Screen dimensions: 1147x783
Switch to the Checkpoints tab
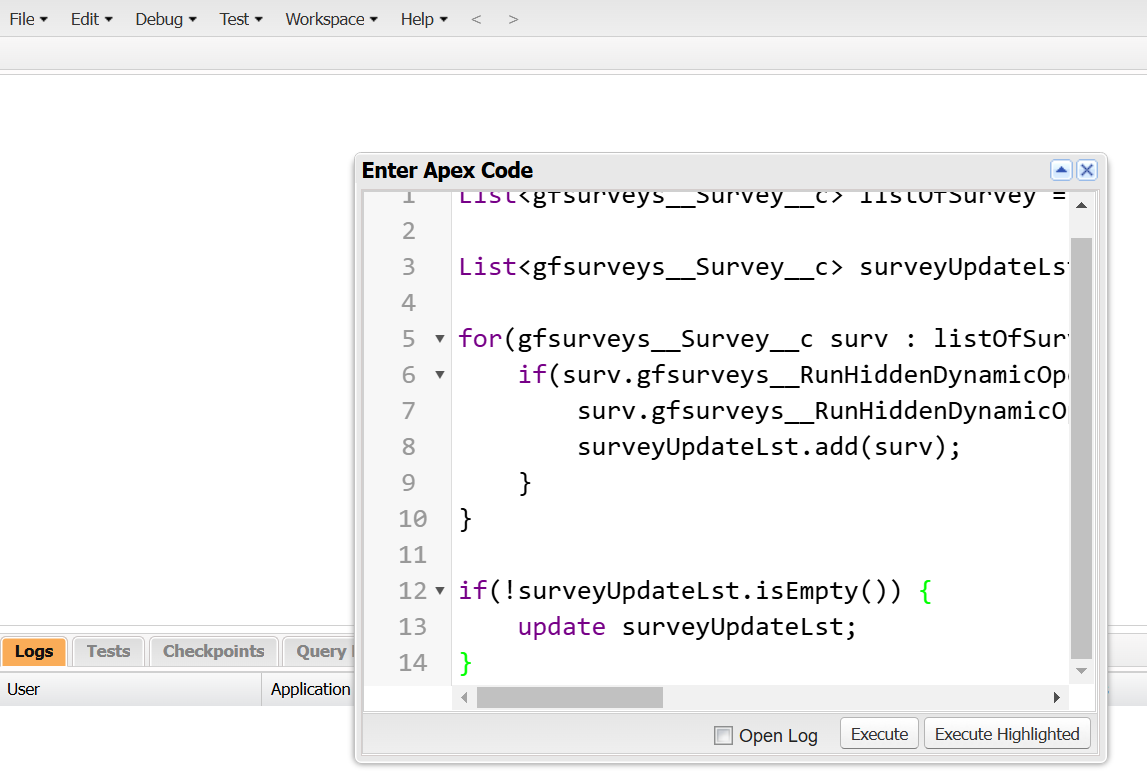tap(213, 651)
